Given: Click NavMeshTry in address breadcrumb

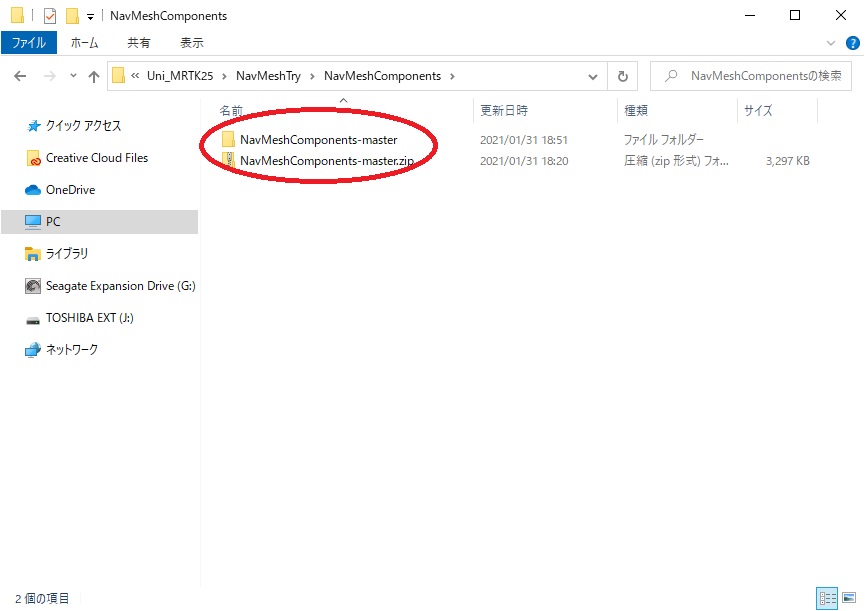Looking at the screenshot, I should pos(268,76).
